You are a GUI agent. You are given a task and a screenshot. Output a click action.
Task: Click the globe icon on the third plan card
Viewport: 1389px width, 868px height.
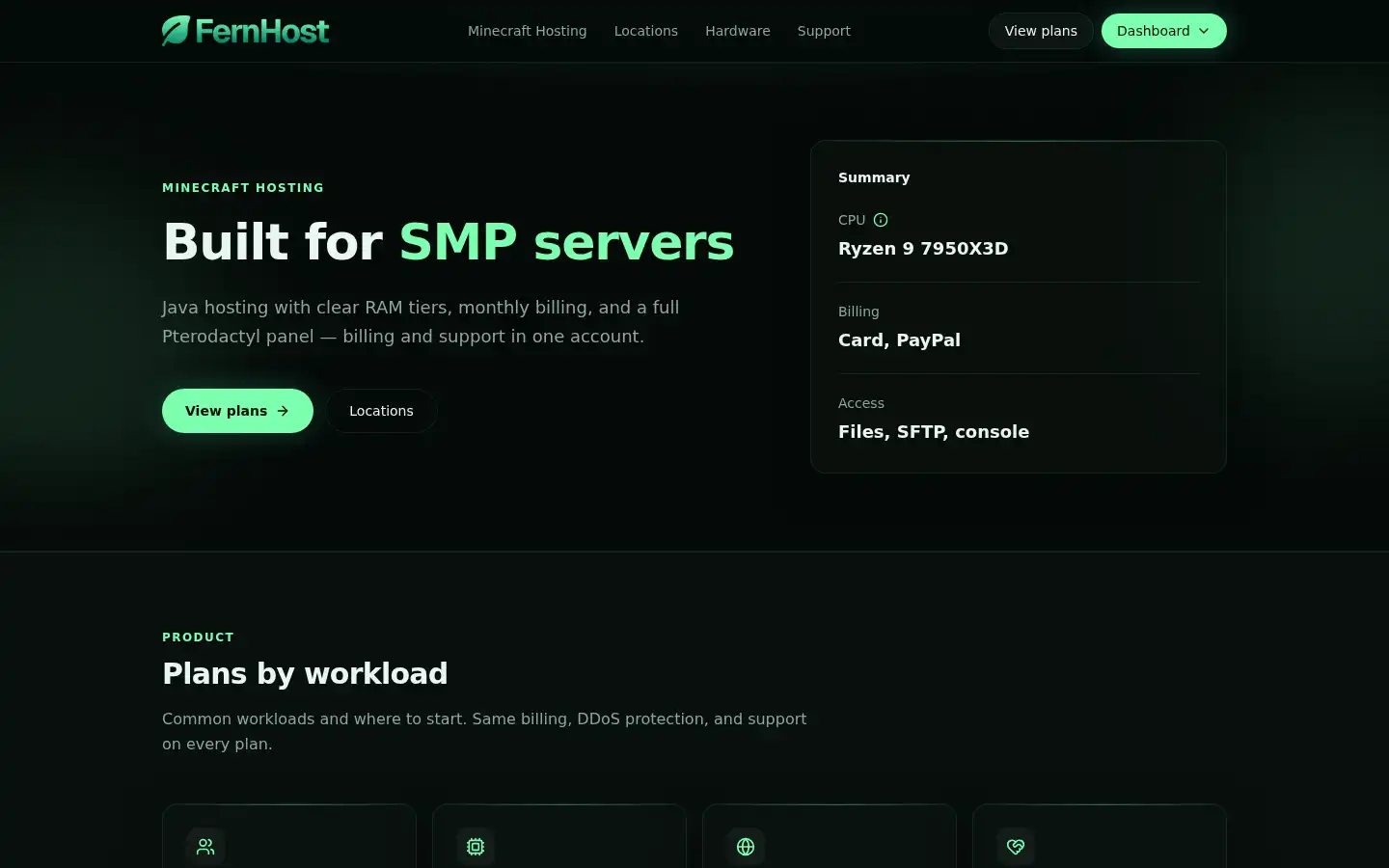click(x=746, y=847)
